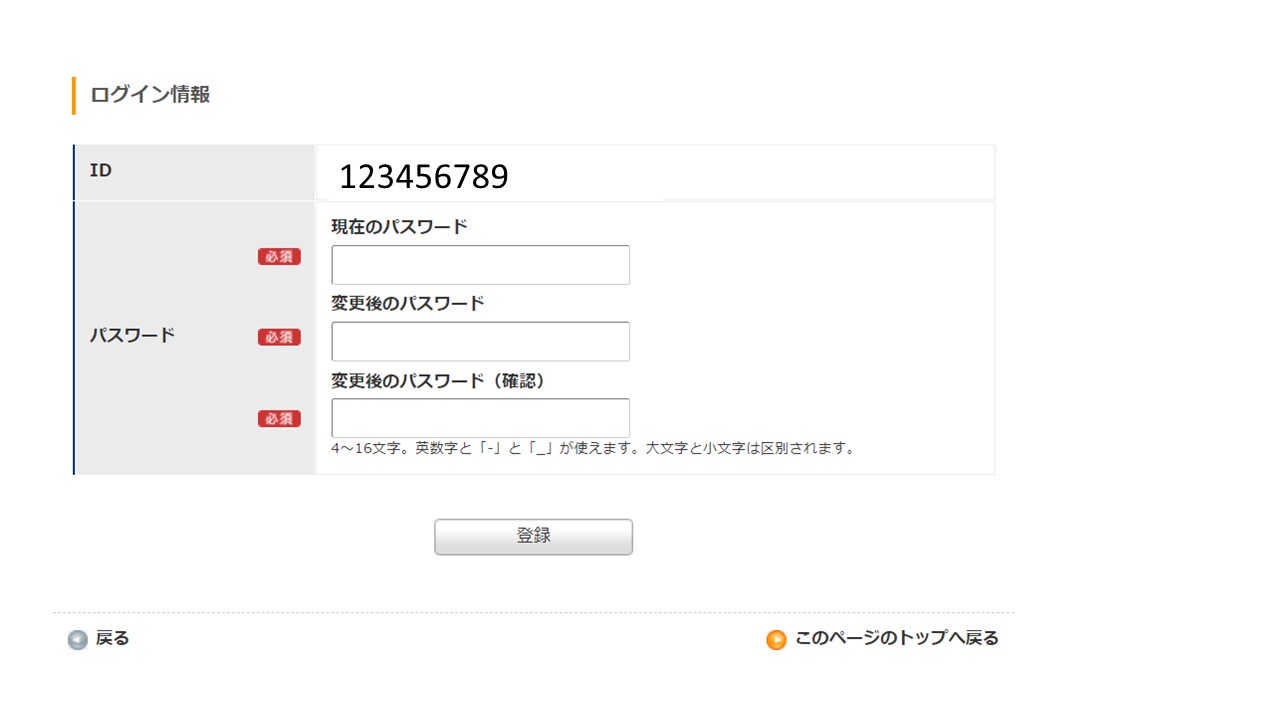Click the 必須 badge beside current password
The height and width of the screenshot is (720, 1280).
point(279,257)
